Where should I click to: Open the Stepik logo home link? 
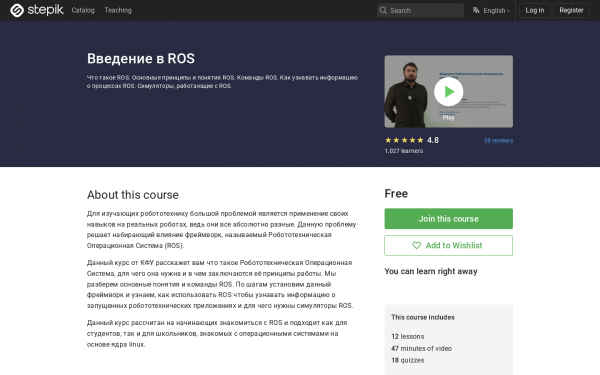click(37, 10)
